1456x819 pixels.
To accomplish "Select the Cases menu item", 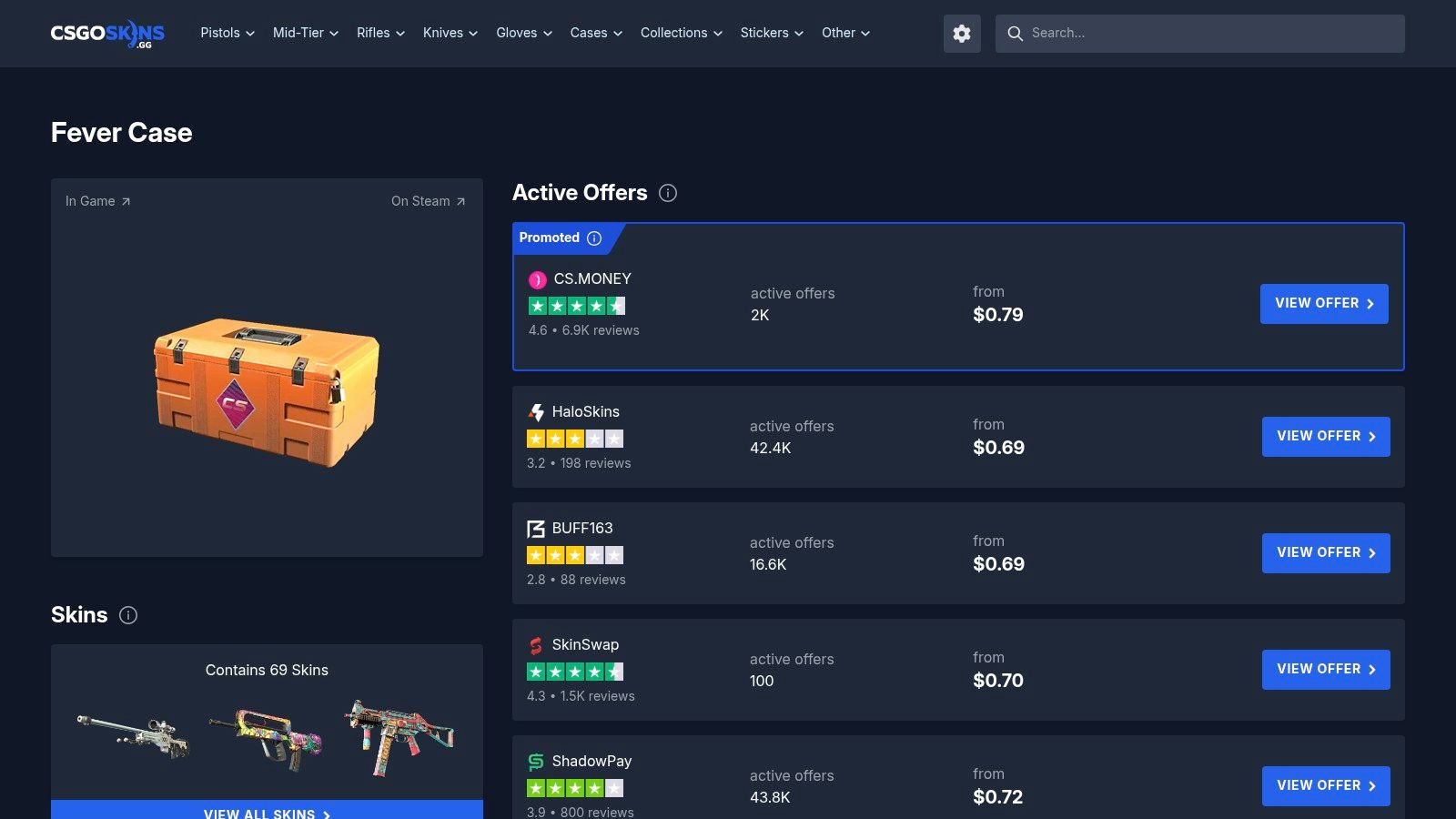I will (594, 33).
